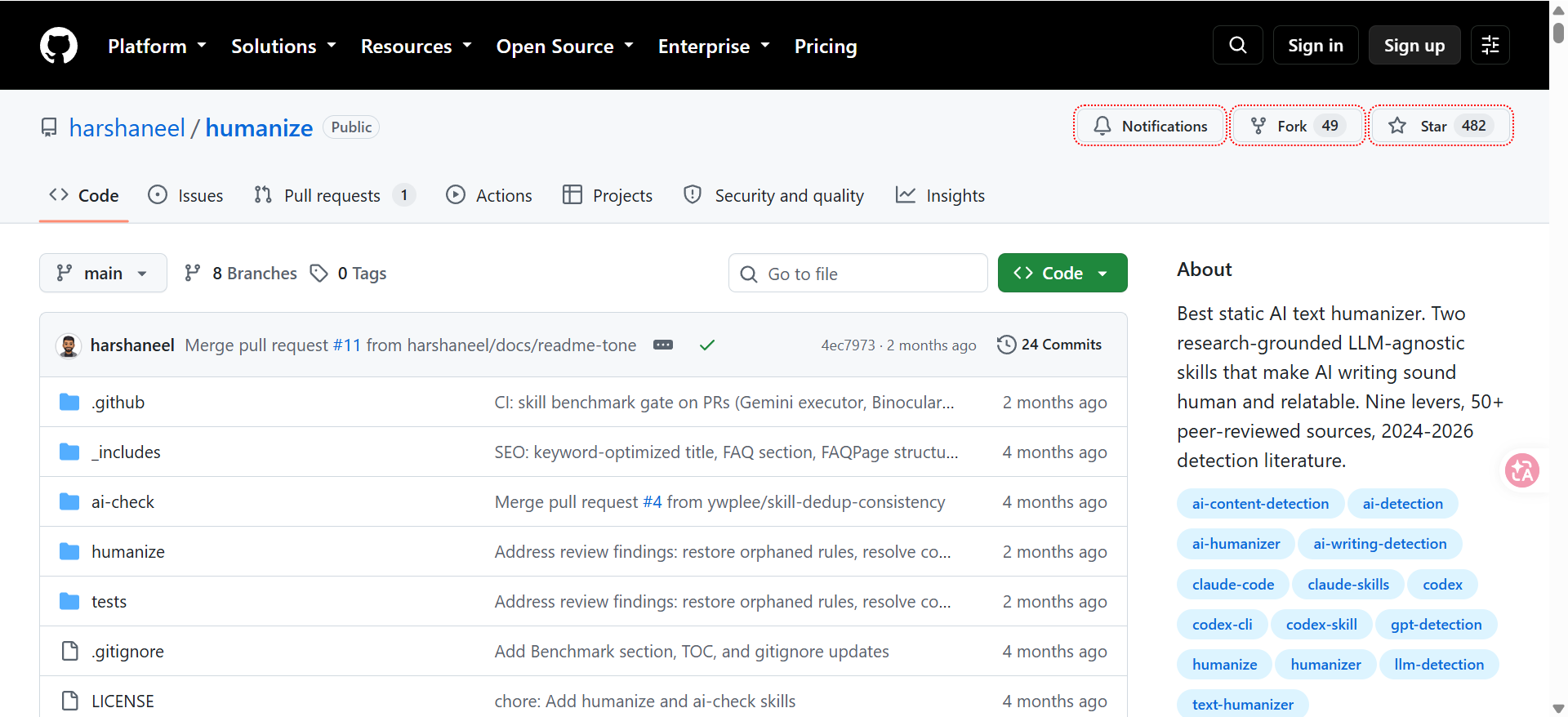Open the tests folder
This screenshot has width=1568, height=717.
pos(109,601)
